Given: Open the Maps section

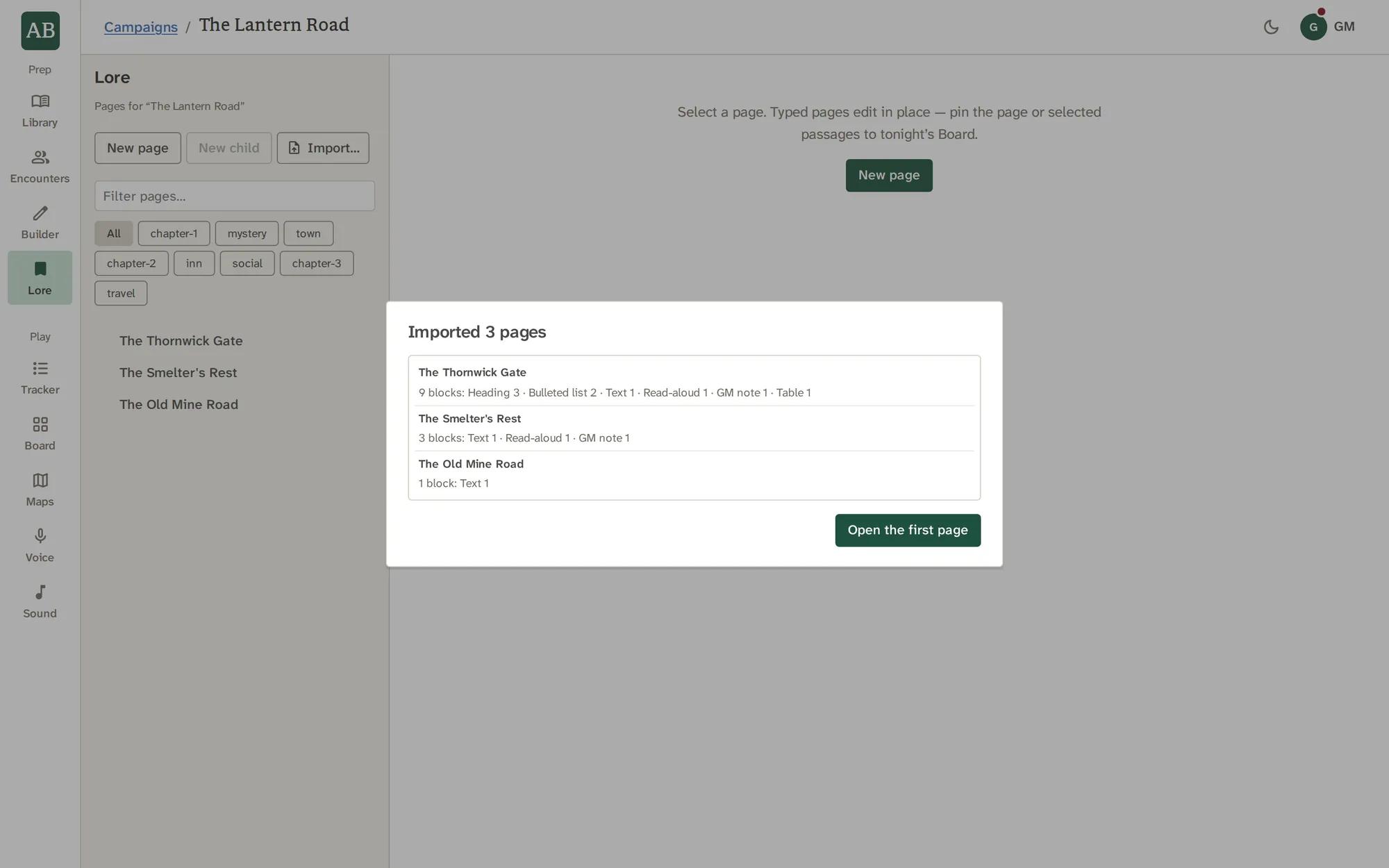Looking at the screenshot, I should (40, 490).
